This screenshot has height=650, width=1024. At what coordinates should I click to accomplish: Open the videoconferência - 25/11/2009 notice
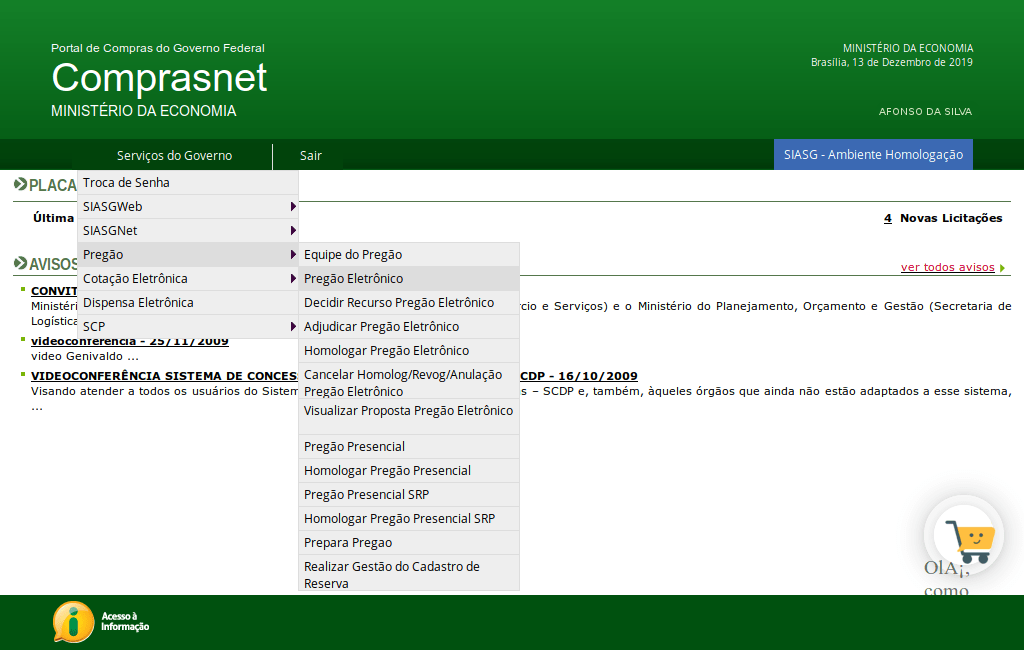click(130, 341)
